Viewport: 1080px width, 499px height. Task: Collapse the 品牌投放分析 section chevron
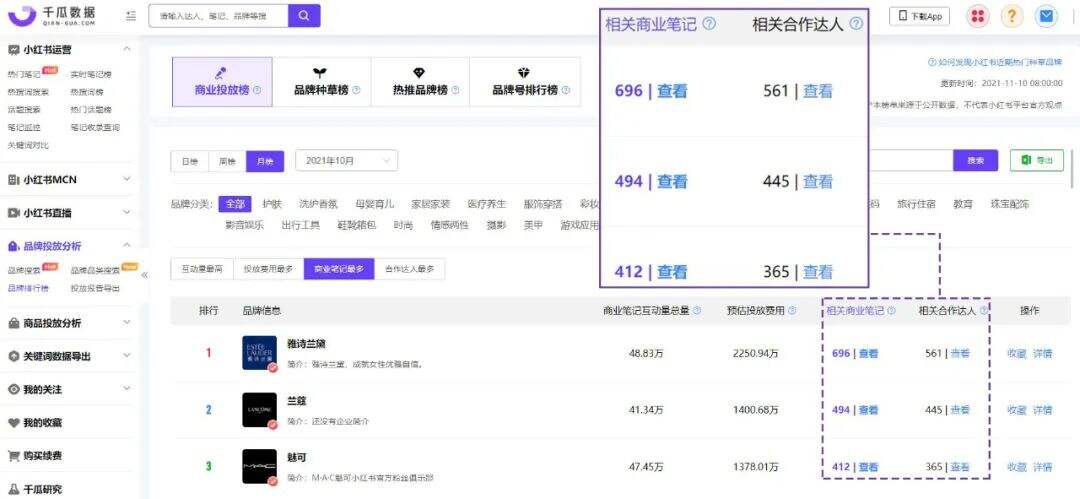pos(127,245)
